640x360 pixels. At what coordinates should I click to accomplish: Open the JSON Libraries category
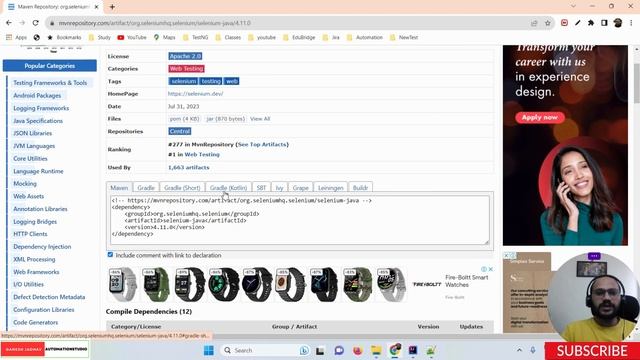pos(33,133)
